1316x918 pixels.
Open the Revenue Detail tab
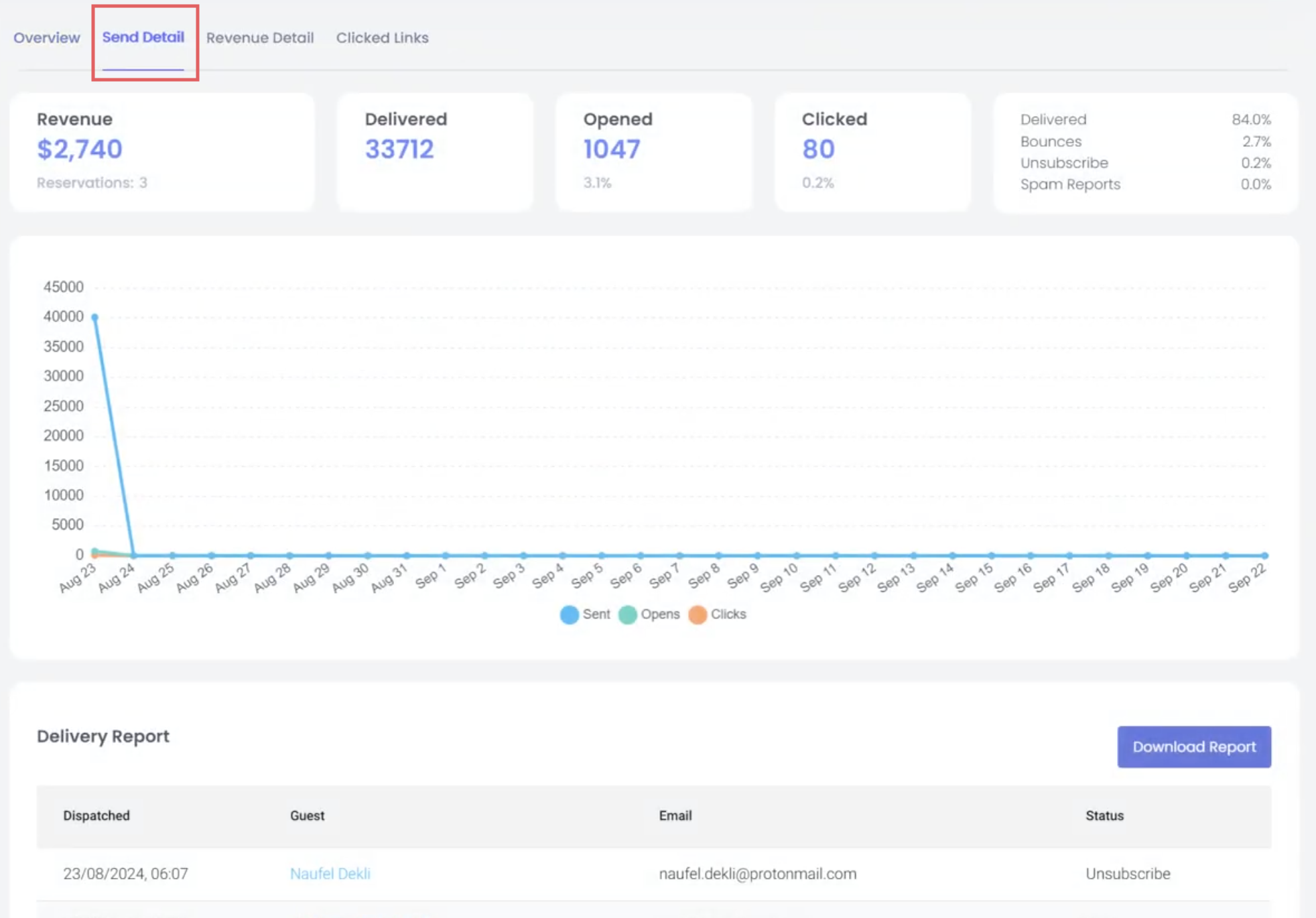click(259, 38)
